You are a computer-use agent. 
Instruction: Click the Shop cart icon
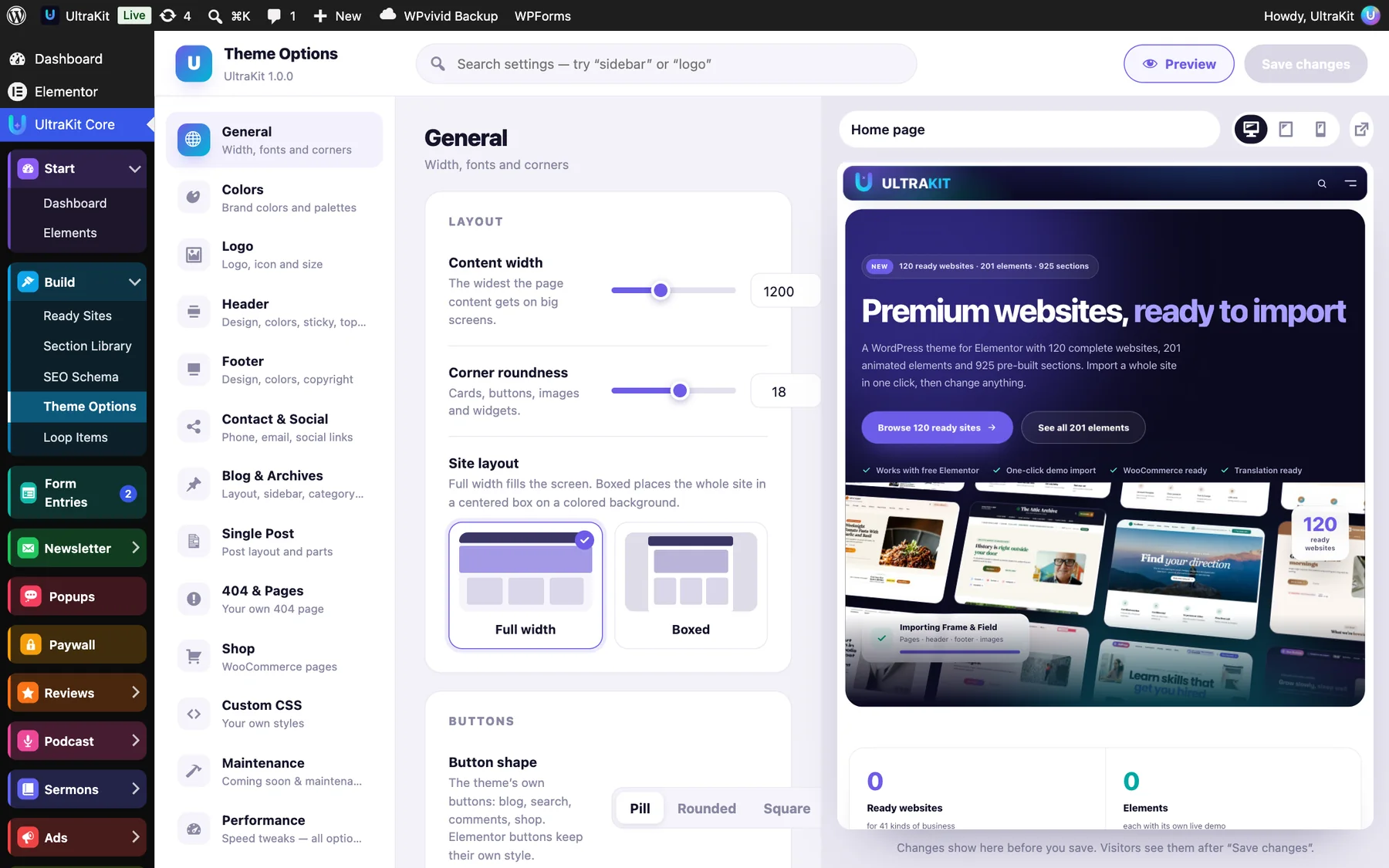click(194, 657)
